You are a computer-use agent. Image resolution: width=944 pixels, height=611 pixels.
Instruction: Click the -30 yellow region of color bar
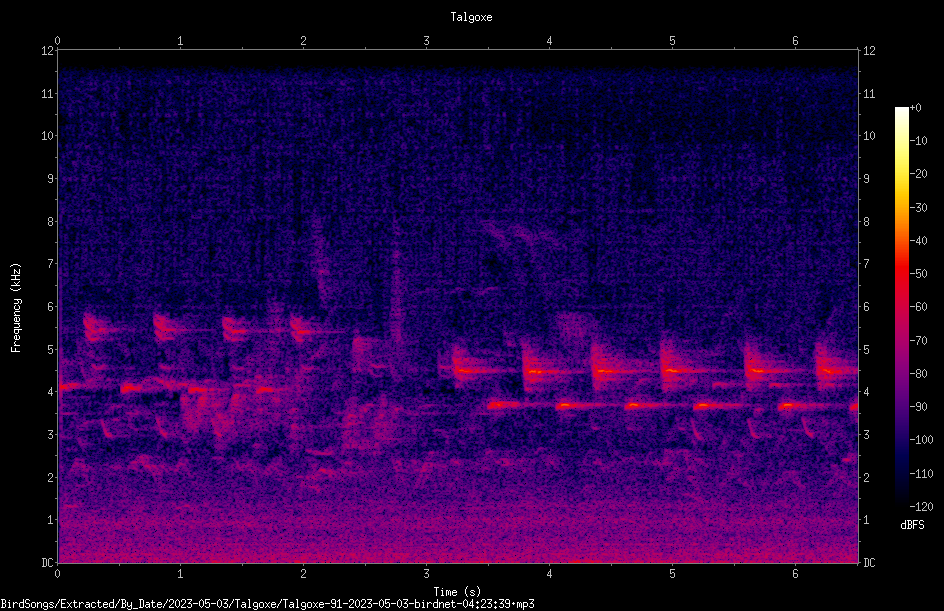pos(902,207)
